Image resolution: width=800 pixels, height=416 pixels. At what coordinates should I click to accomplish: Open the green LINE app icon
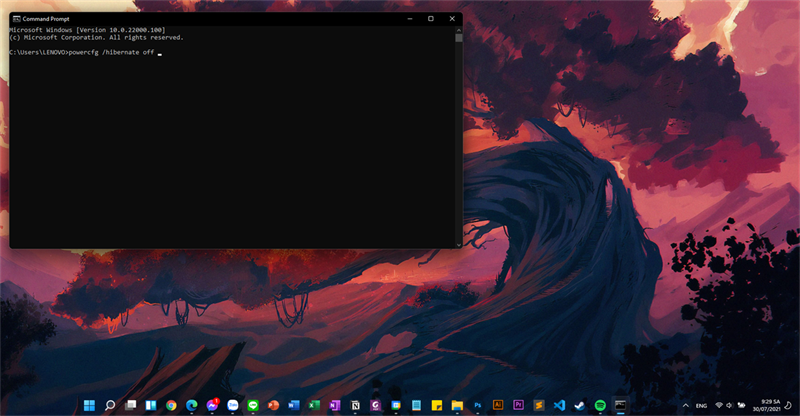pyautogui.click(x=253, y=405)
